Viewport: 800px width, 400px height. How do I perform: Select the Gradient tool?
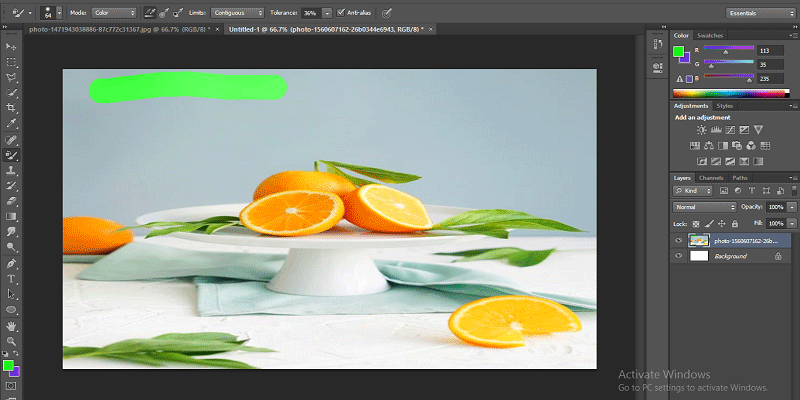pyautogui.click(x=11, y=217)
